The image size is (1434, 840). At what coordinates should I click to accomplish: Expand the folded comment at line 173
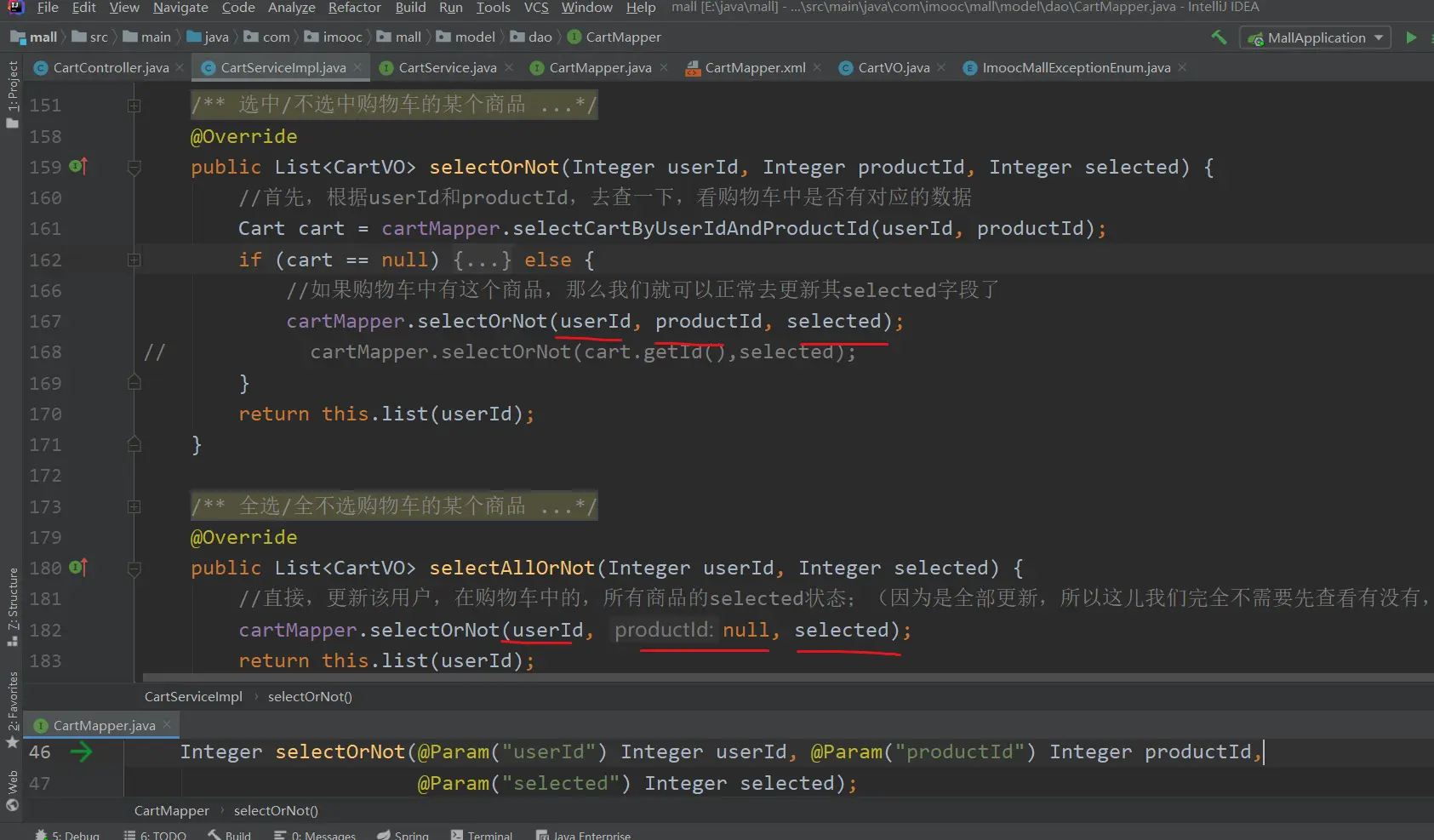click(134, 507)
